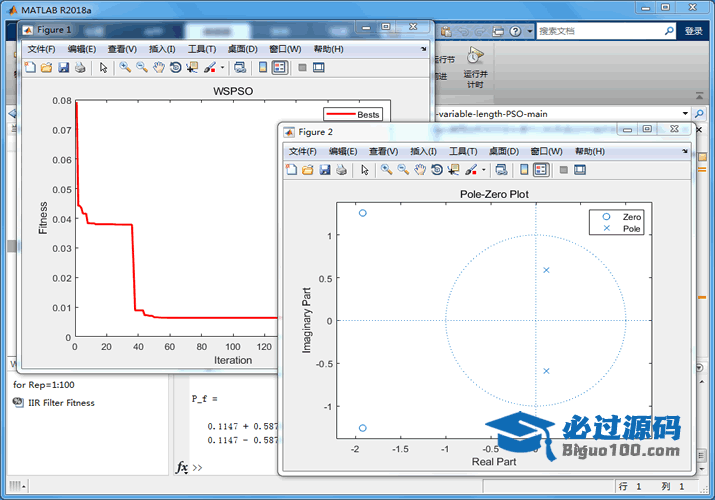Click dock arrow on Figure 1 menu bar

[424, 49]
